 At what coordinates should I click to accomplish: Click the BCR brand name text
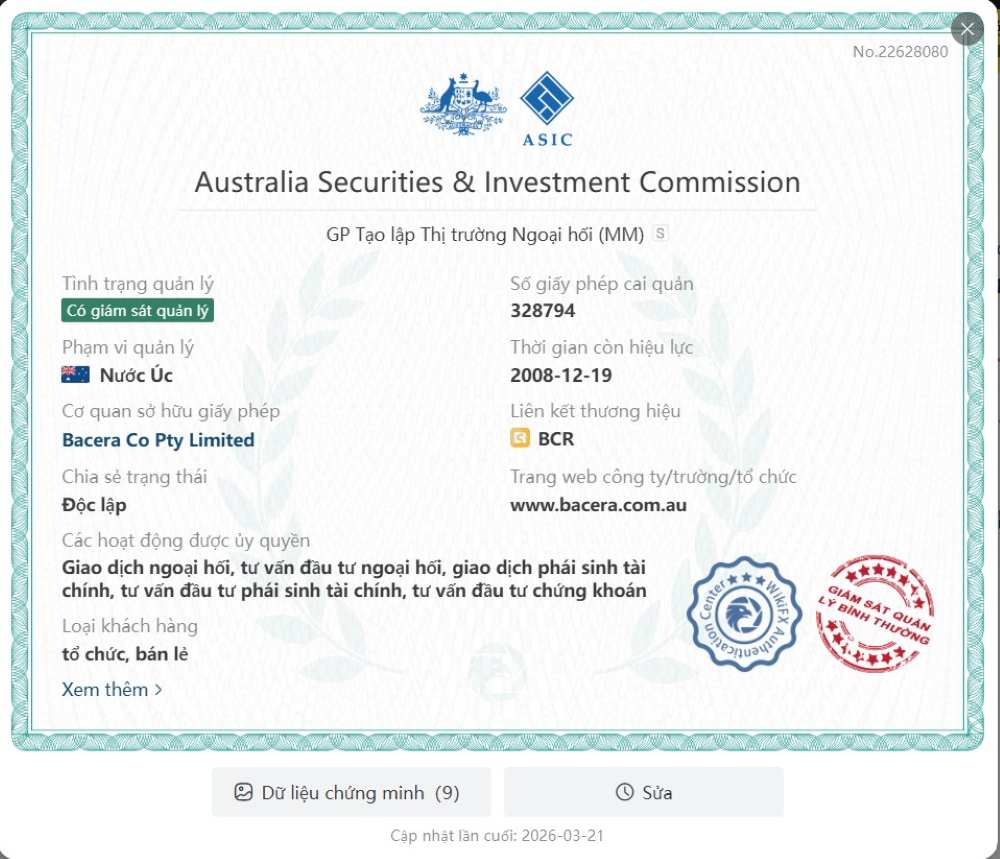point(556,439)
